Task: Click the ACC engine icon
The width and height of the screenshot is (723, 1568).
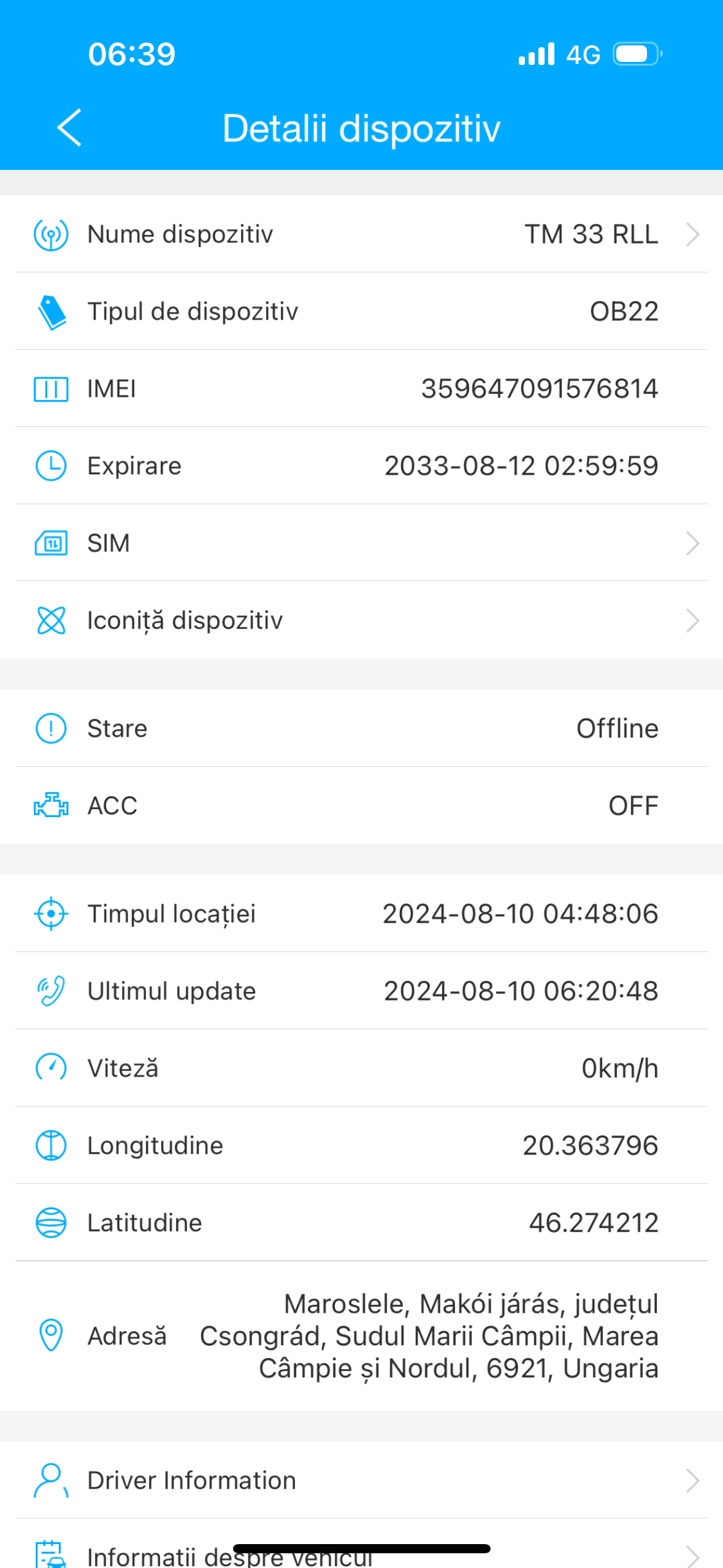Action: 51,805
